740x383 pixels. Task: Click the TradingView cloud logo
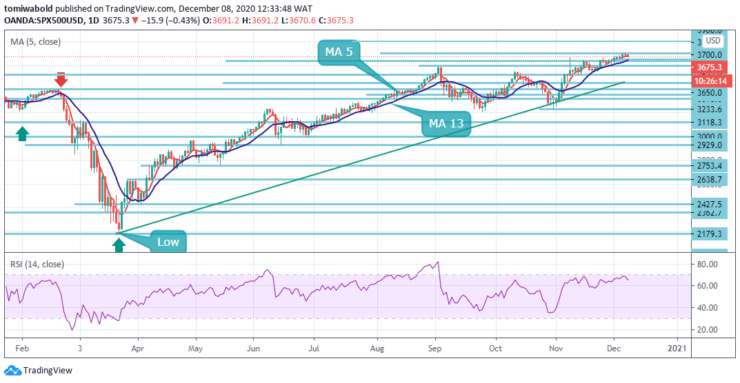[x=13, y=370]
